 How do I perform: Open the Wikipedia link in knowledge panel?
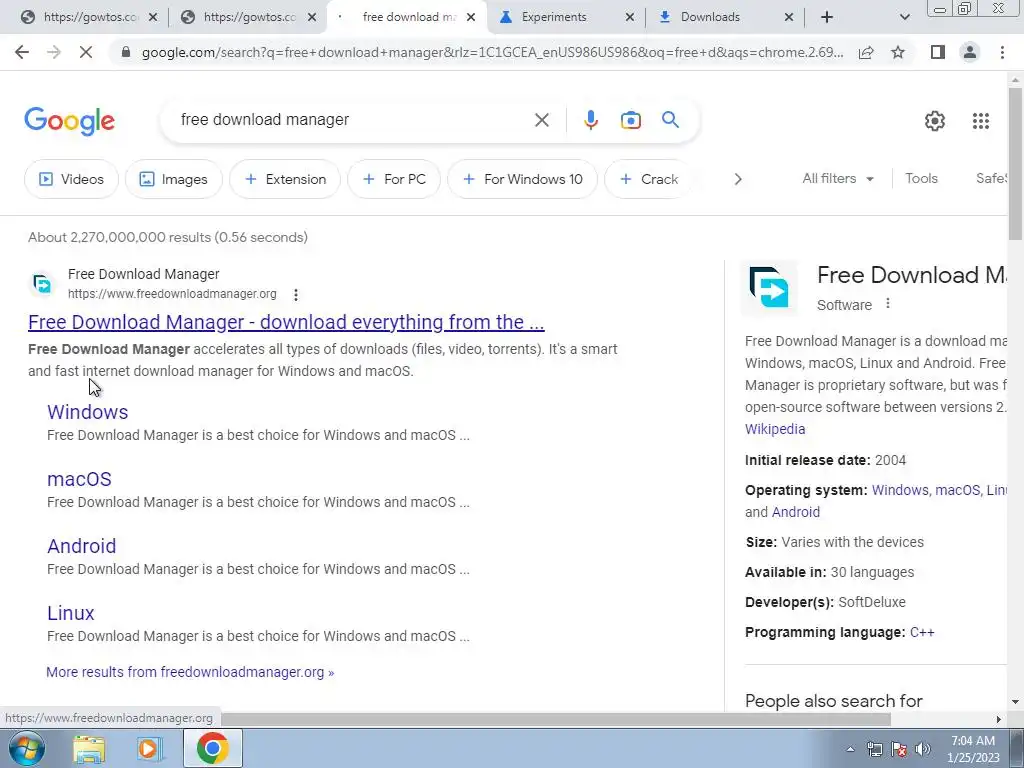(x=775, y=429)
